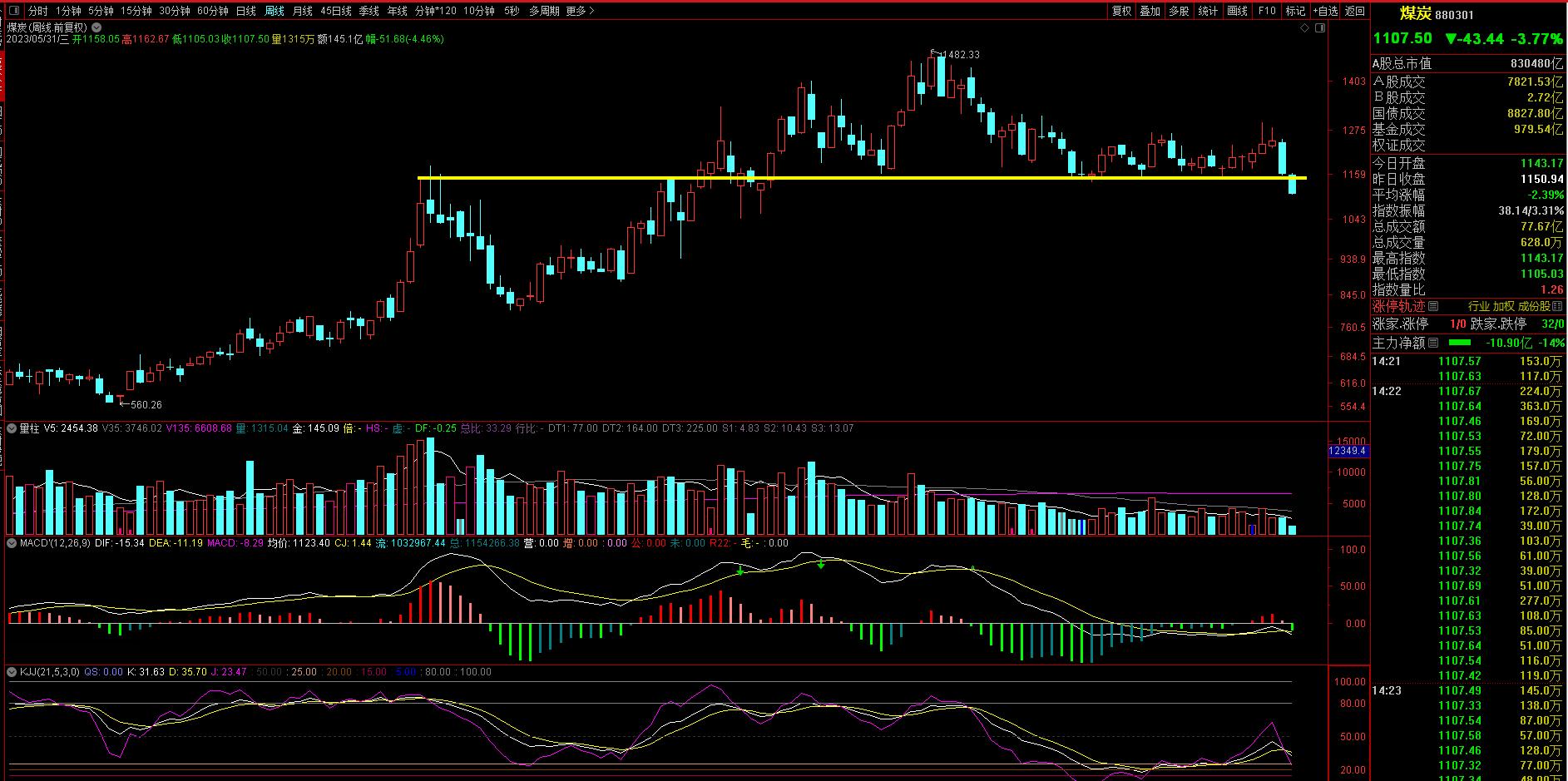The image size is (1568, 781).
Task: Open the 成份股 table icon
Action: pyautogui.click(x=1559, y=306)
